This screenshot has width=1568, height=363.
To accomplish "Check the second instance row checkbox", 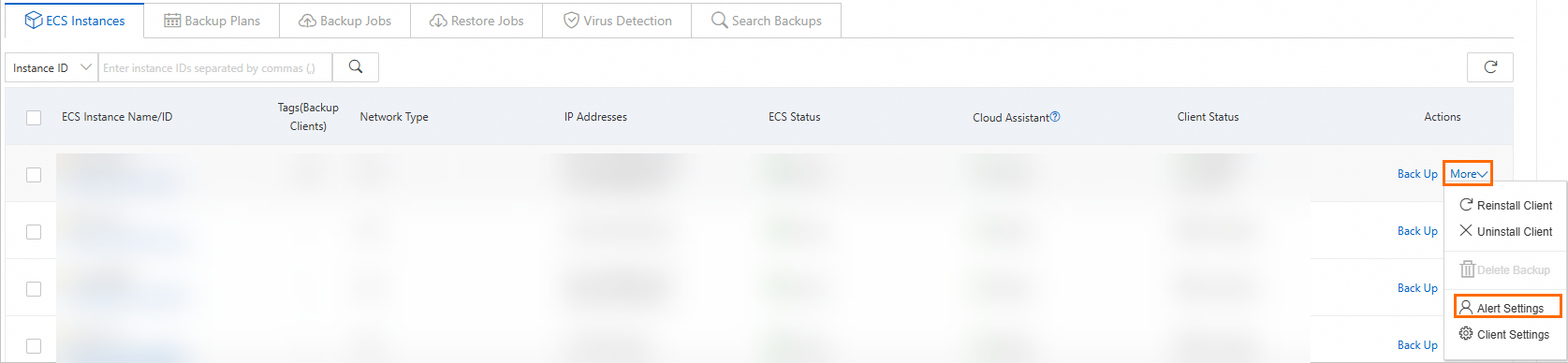I will click(x=34, y=232).
